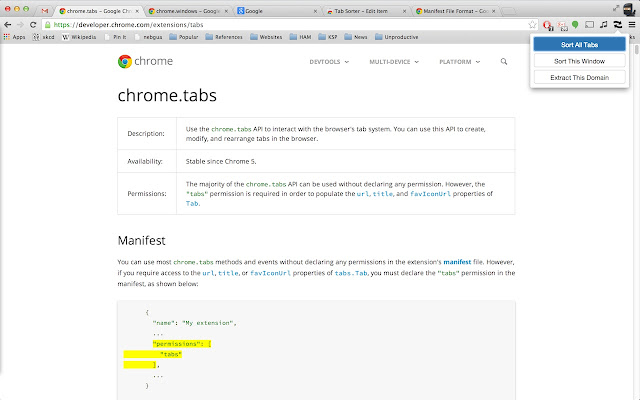
Task: Open the Apps grid bookmark
Action: [x=14, y=37]
